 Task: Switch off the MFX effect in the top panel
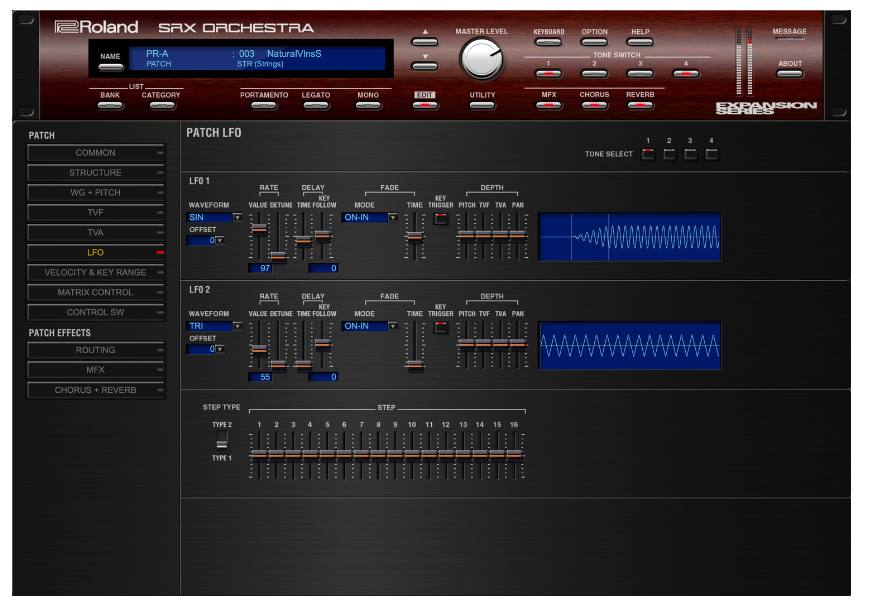tap(548, 105)
